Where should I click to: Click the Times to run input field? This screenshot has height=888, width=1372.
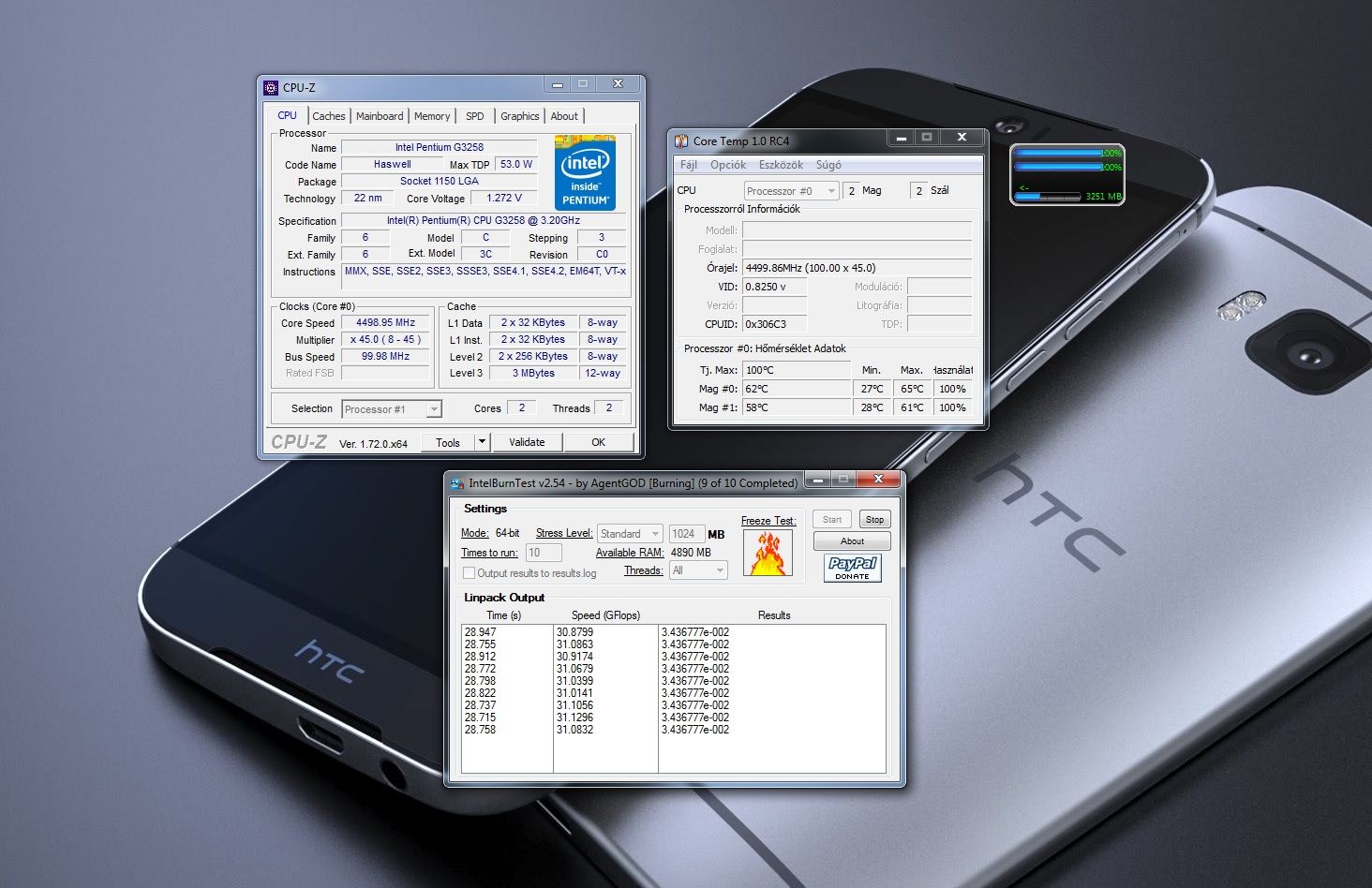[544, 553]
